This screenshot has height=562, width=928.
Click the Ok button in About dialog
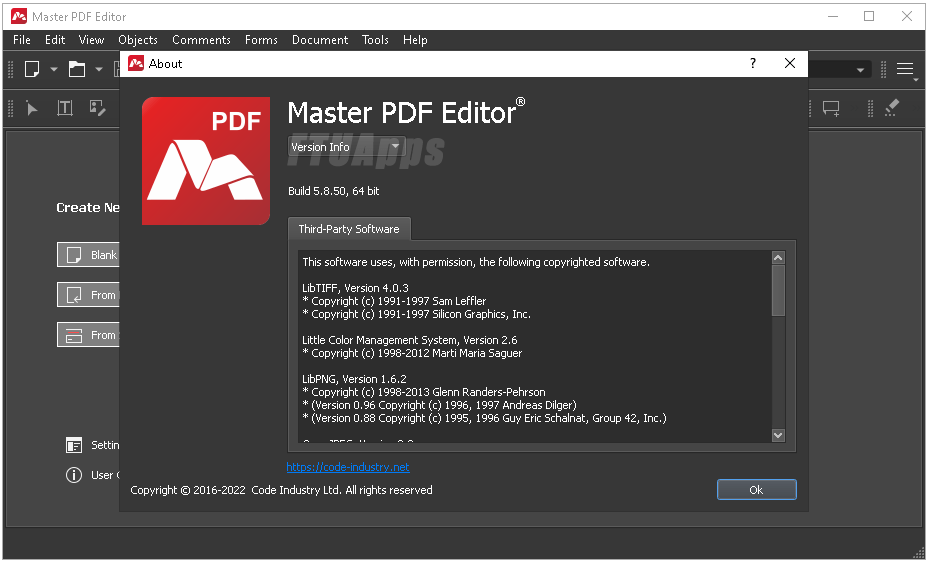(756, 490)
